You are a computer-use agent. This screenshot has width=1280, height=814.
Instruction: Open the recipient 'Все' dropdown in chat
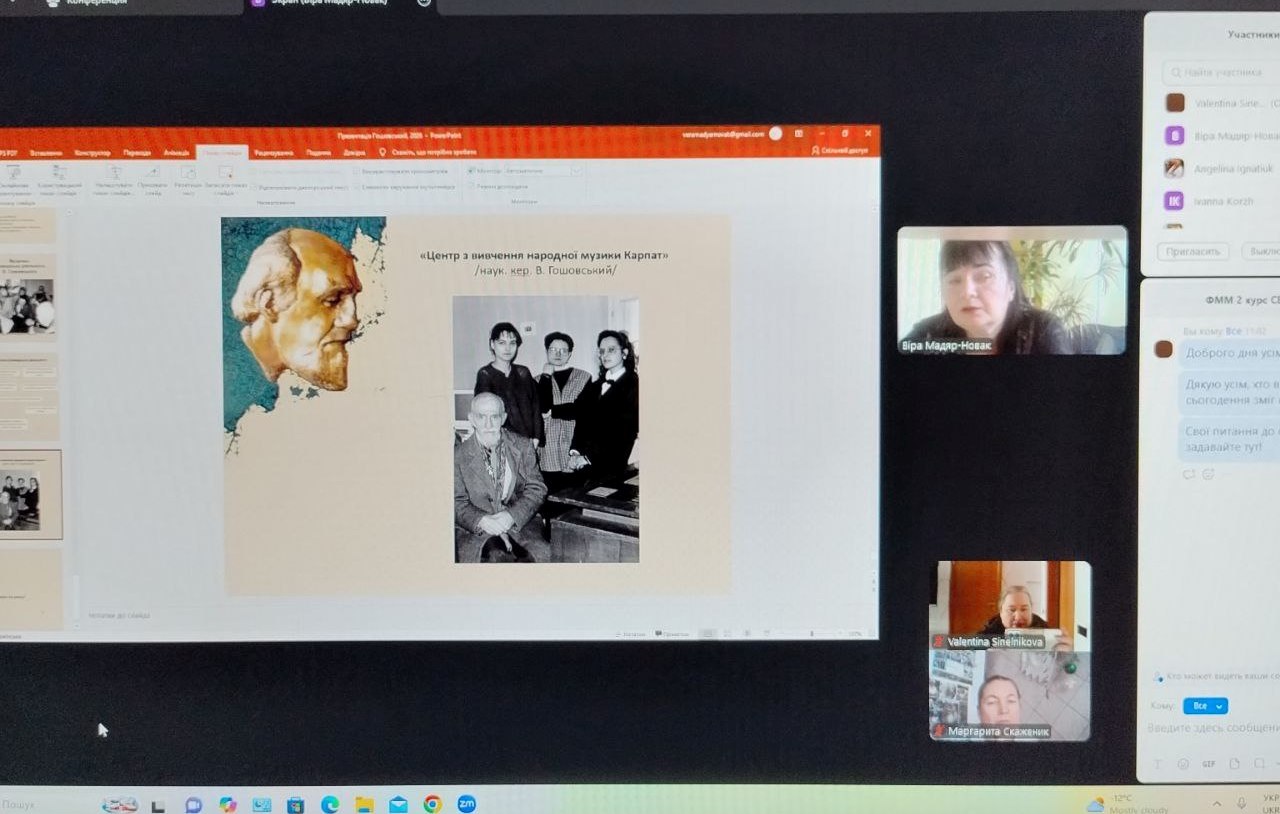point(1205,706)
